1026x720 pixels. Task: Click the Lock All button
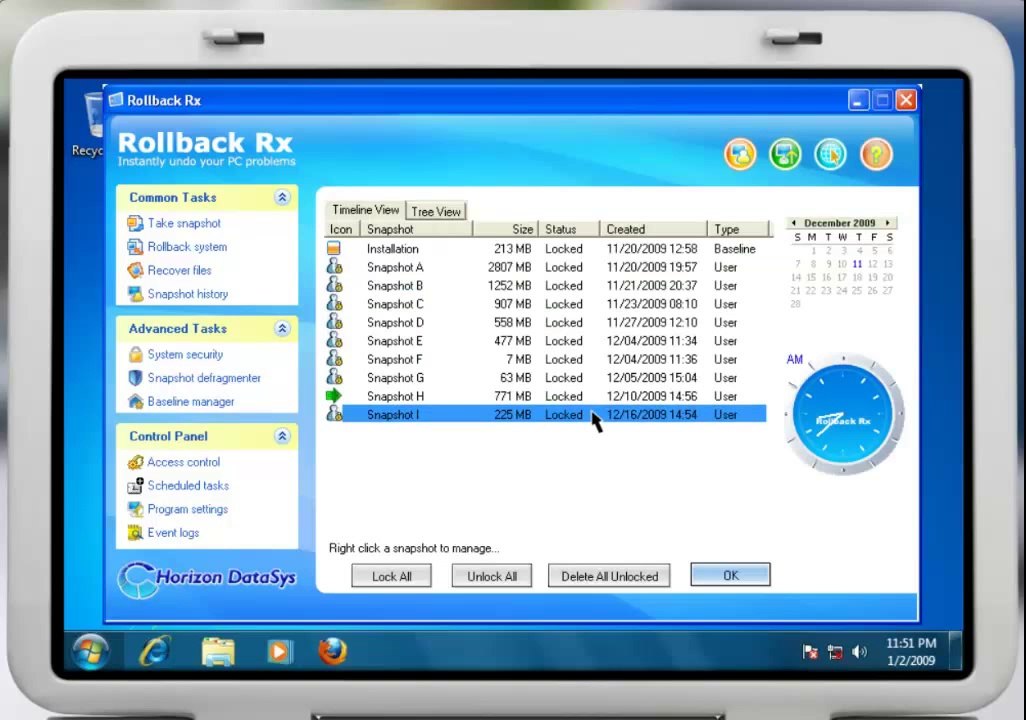point(391,576)
